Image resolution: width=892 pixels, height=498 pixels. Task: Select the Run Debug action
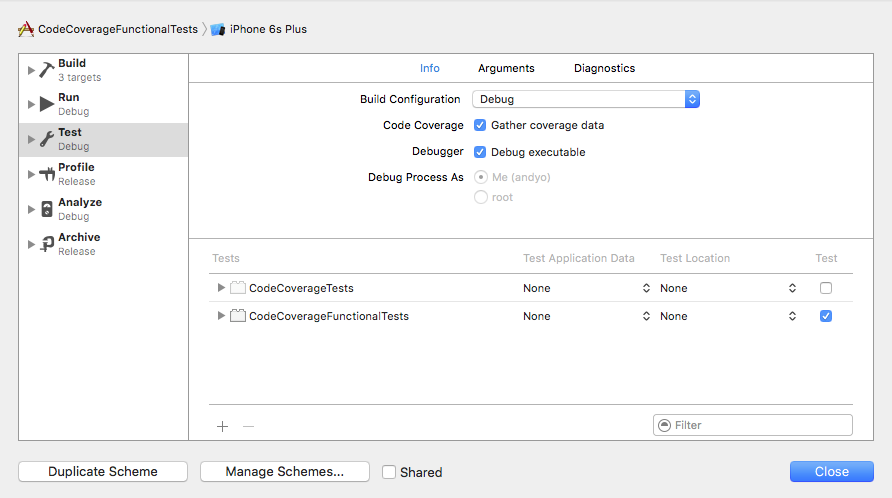pyautogui.click(x=104, y=105)
